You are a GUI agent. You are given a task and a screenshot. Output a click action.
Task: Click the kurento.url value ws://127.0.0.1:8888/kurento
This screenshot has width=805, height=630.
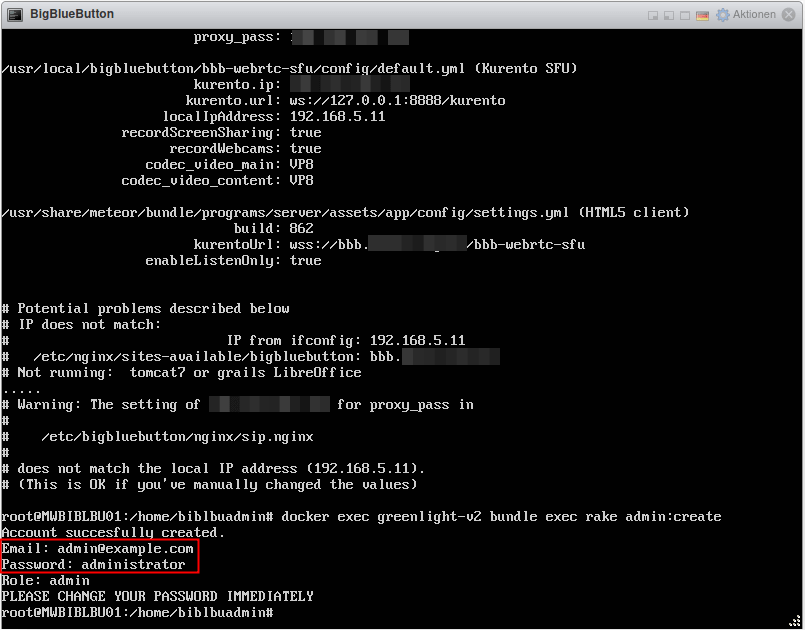397,101
